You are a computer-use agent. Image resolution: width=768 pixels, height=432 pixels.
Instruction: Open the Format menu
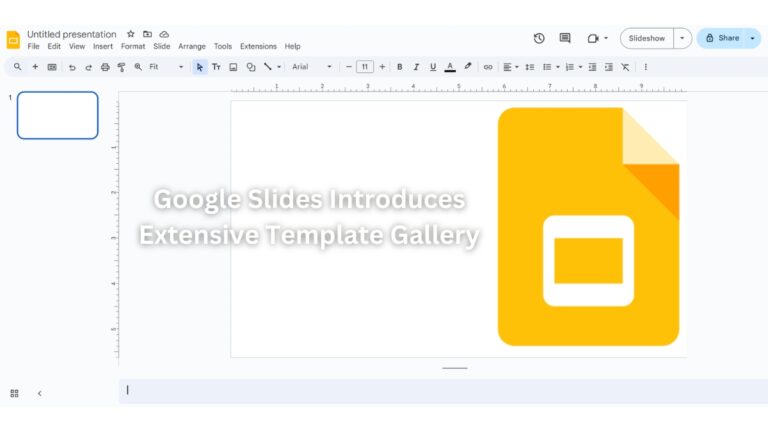(x=133, y=47)
